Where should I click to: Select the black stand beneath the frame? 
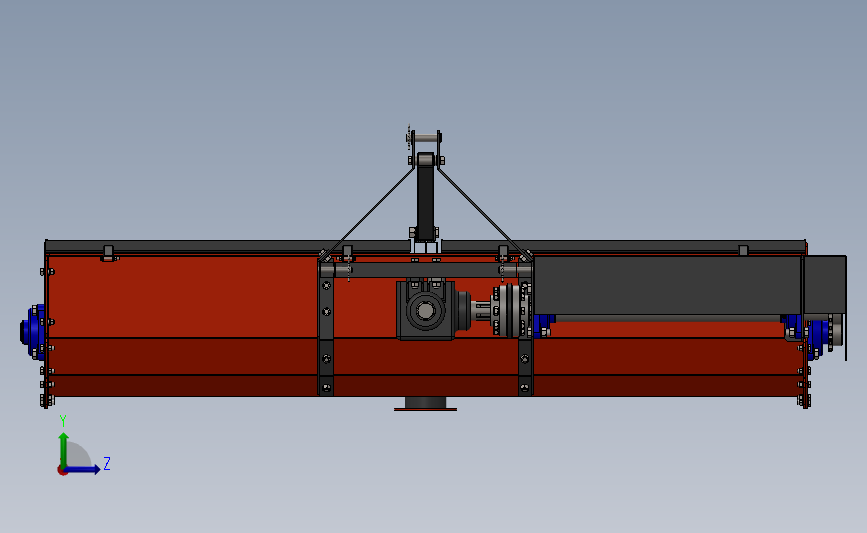[x=425, y=404]
